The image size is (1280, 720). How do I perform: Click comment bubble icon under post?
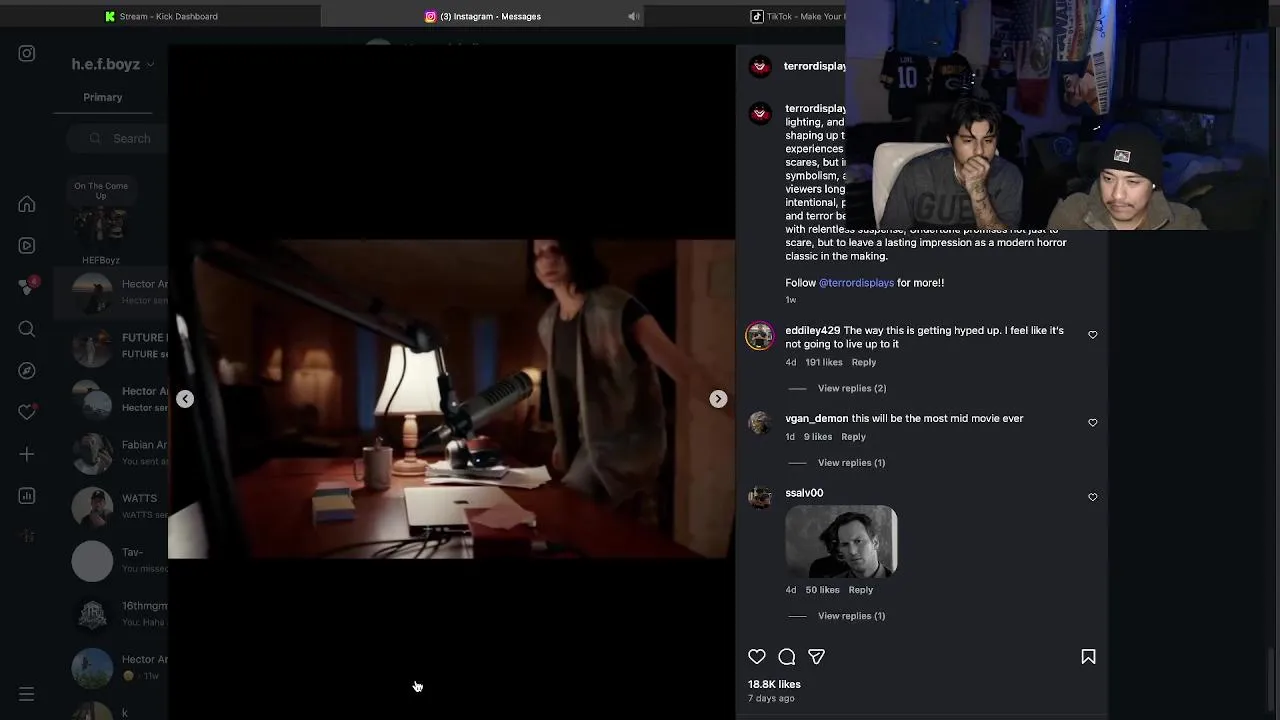[787, 657]
